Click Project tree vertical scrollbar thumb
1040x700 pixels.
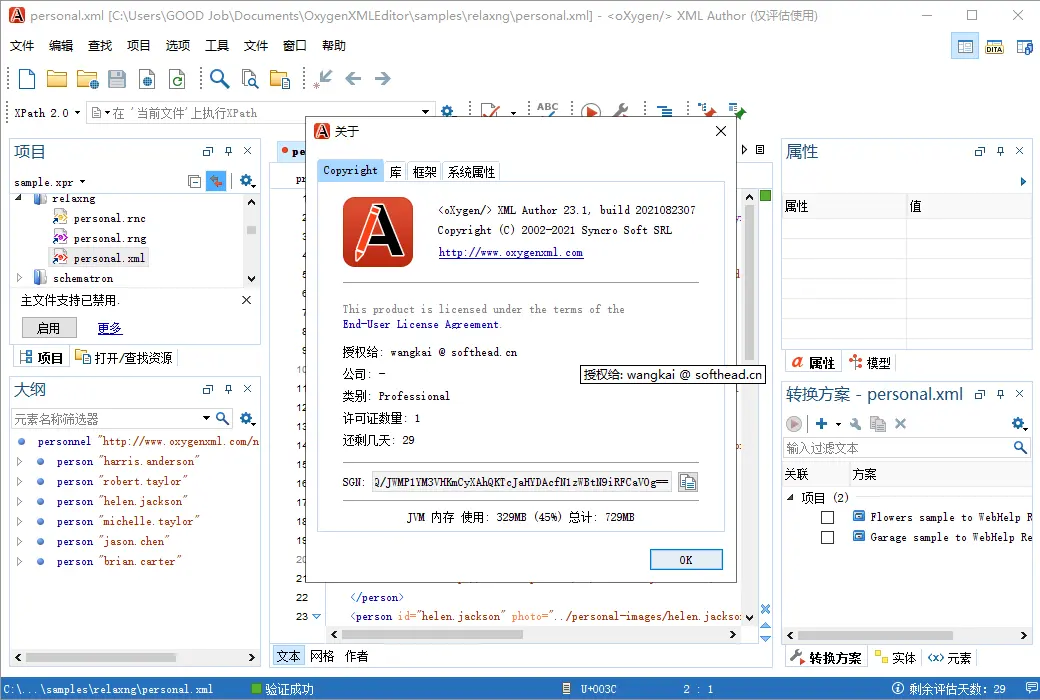tap(251, 230)
